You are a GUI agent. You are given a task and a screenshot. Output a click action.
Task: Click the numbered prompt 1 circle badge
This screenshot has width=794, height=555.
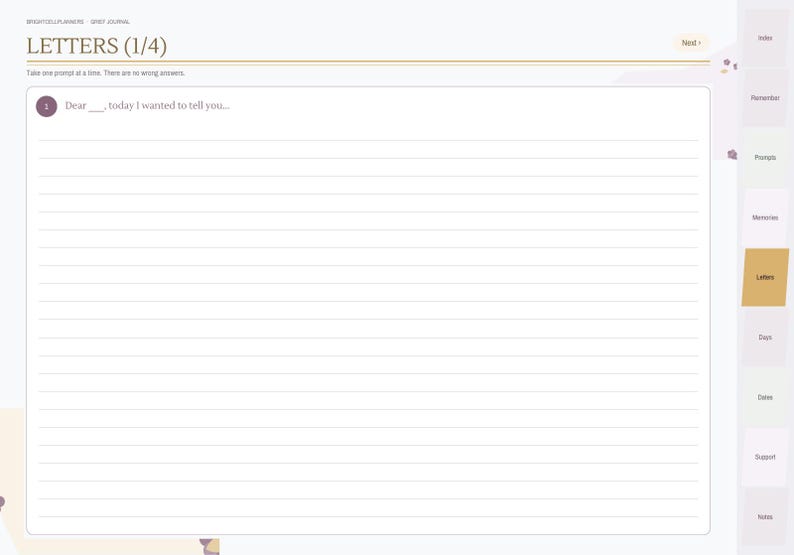tap(47, 106)
